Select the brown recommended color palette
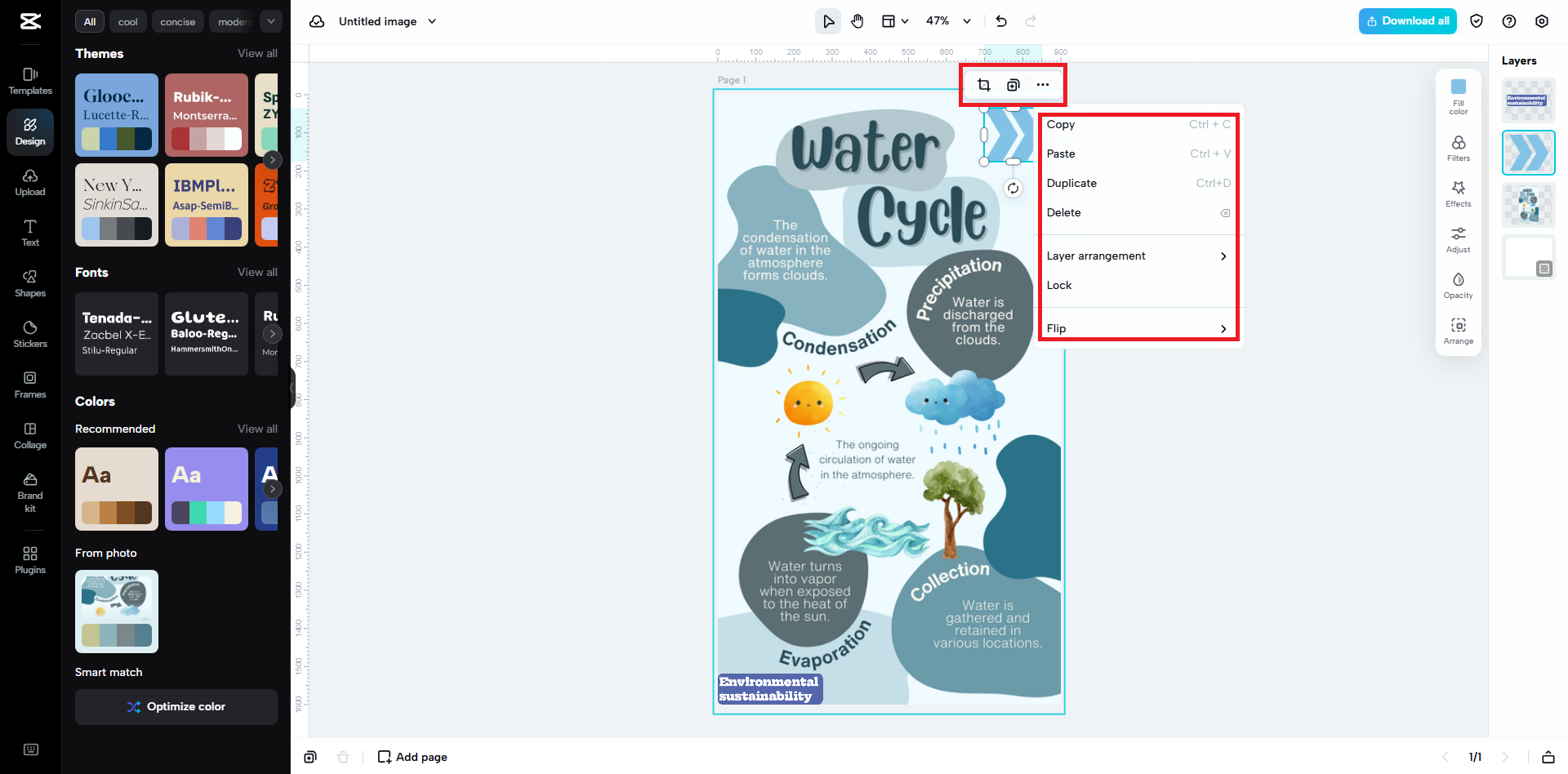The height and width of the screenshot is (774, 1568). (x=117, y=489)
